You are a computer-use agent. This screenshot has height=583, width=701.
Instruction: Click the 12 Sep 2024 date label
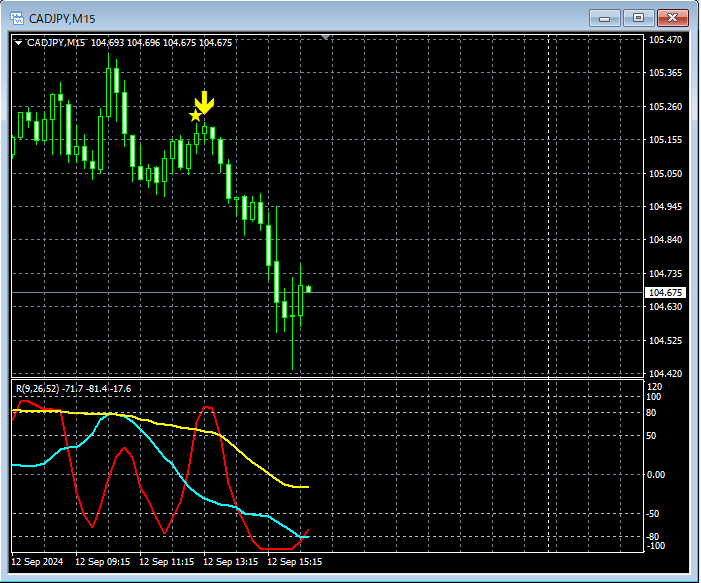pos(37,562)
